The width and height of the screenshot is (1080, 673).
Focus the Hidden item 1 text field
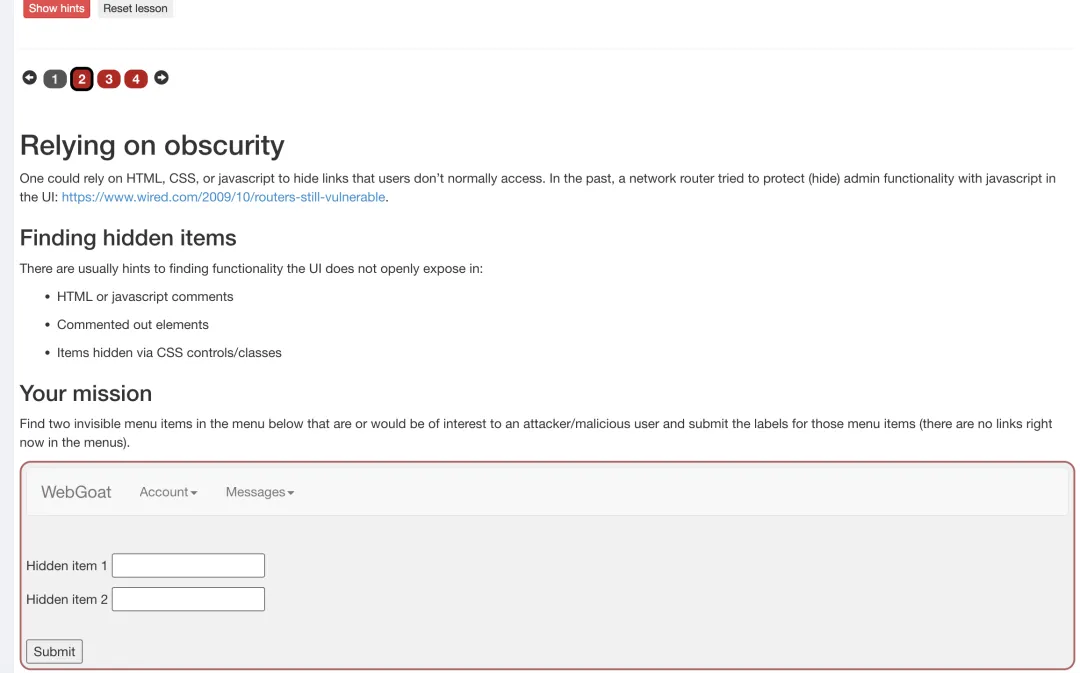pos(188,566)
